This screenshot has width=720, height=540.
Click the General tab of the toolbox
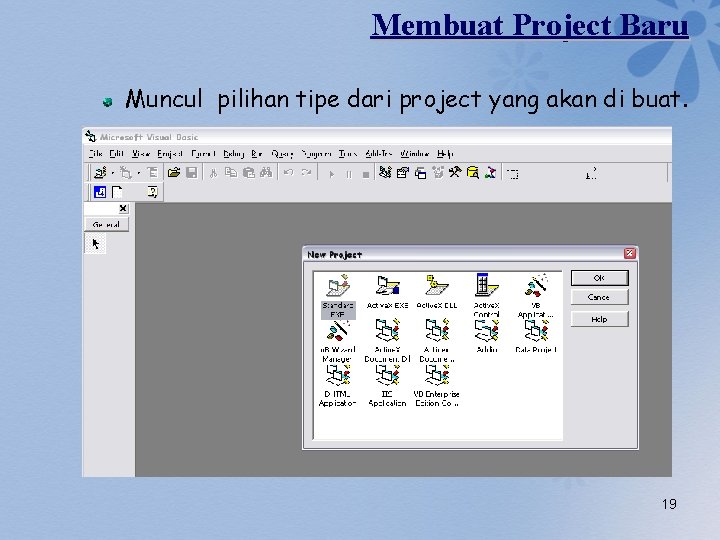pyautogui.click(x=107, y=225)
